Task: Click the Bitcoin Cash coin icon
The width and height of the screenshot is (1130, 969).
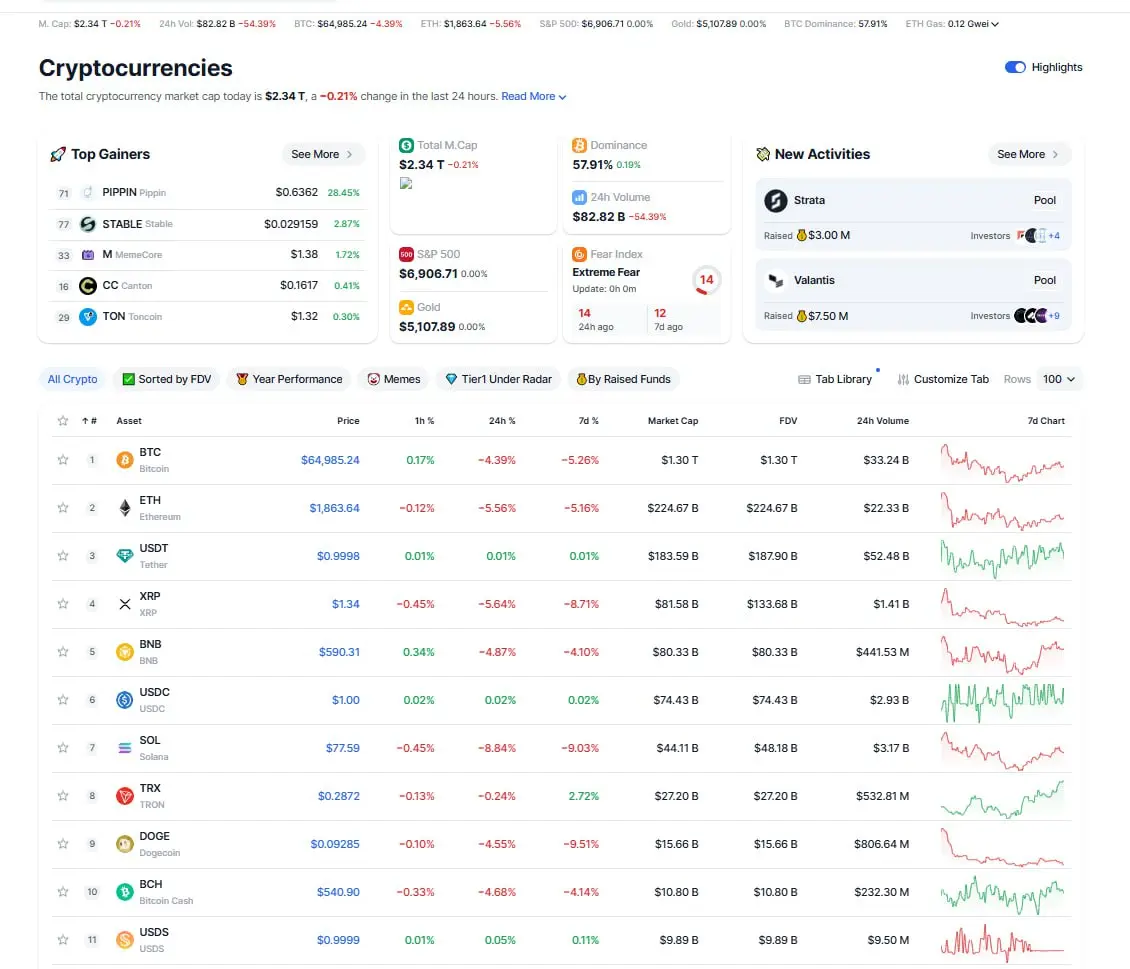Action: coord(125,892)
